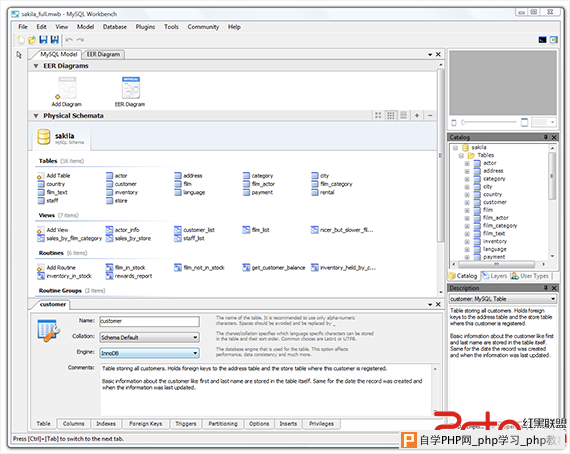The height and width of the screenshot is (454, 570).
Task: Open the sales_by_store view
Action: [128, 238]
